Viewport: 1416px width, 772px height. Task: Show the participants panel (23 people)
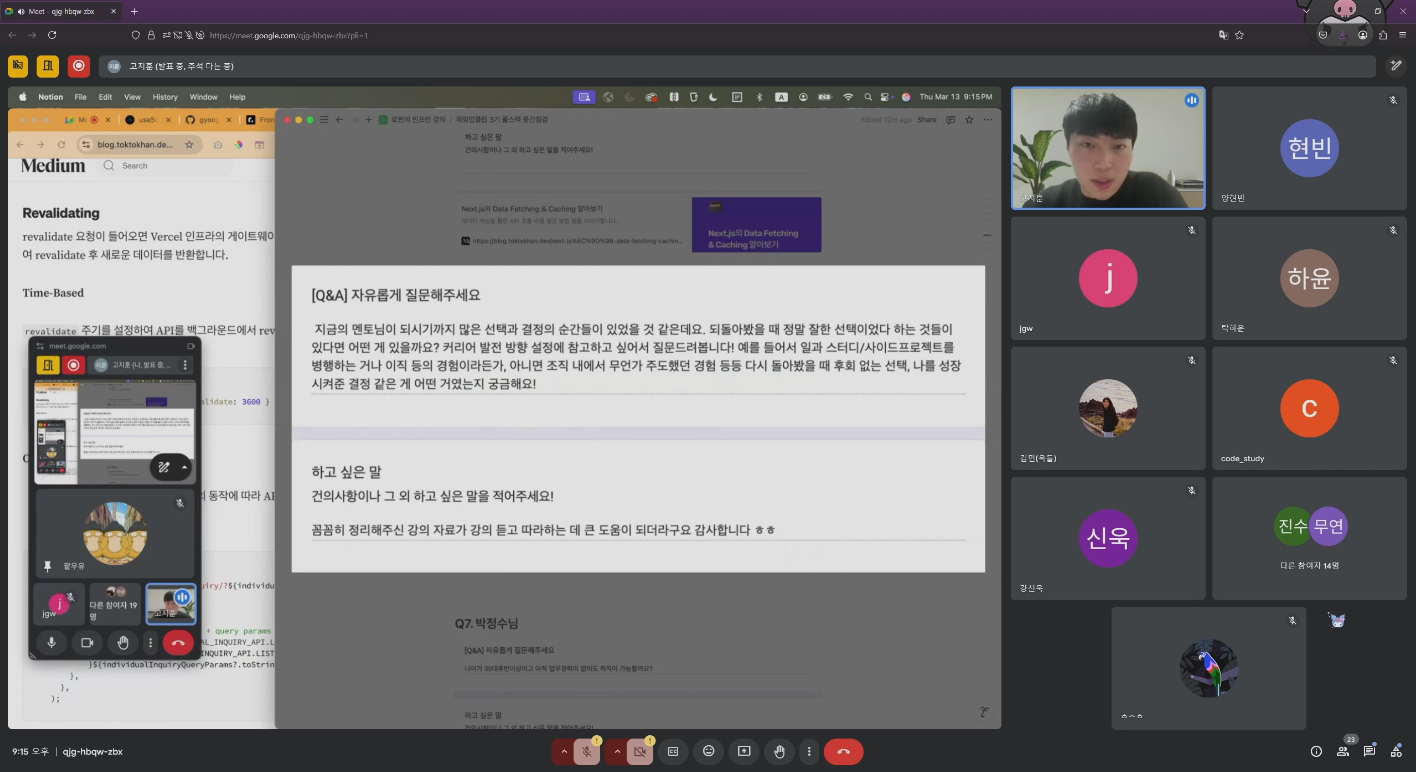(1343, 752)
